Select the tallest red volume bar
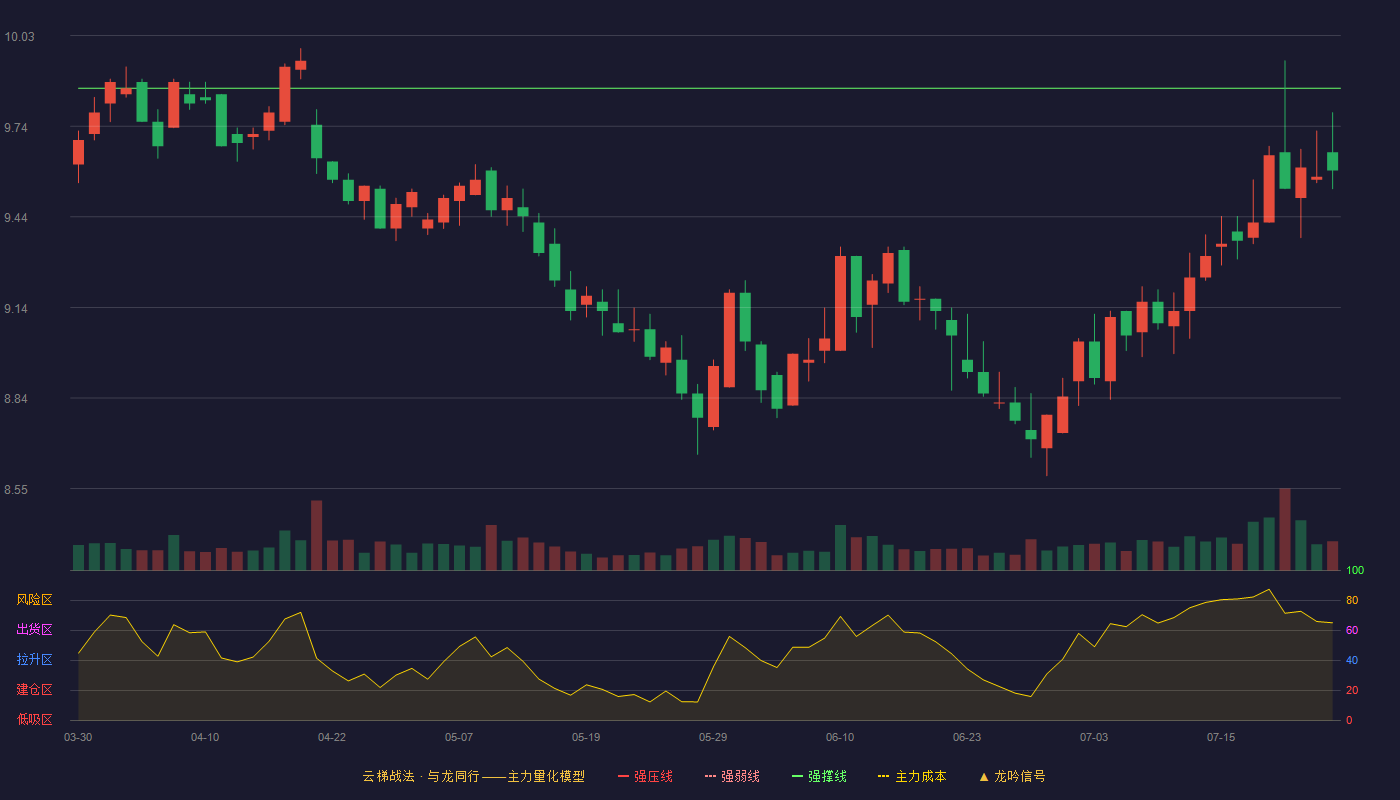Screen dimensions: 1400x800 click(x=1285, y=529)
